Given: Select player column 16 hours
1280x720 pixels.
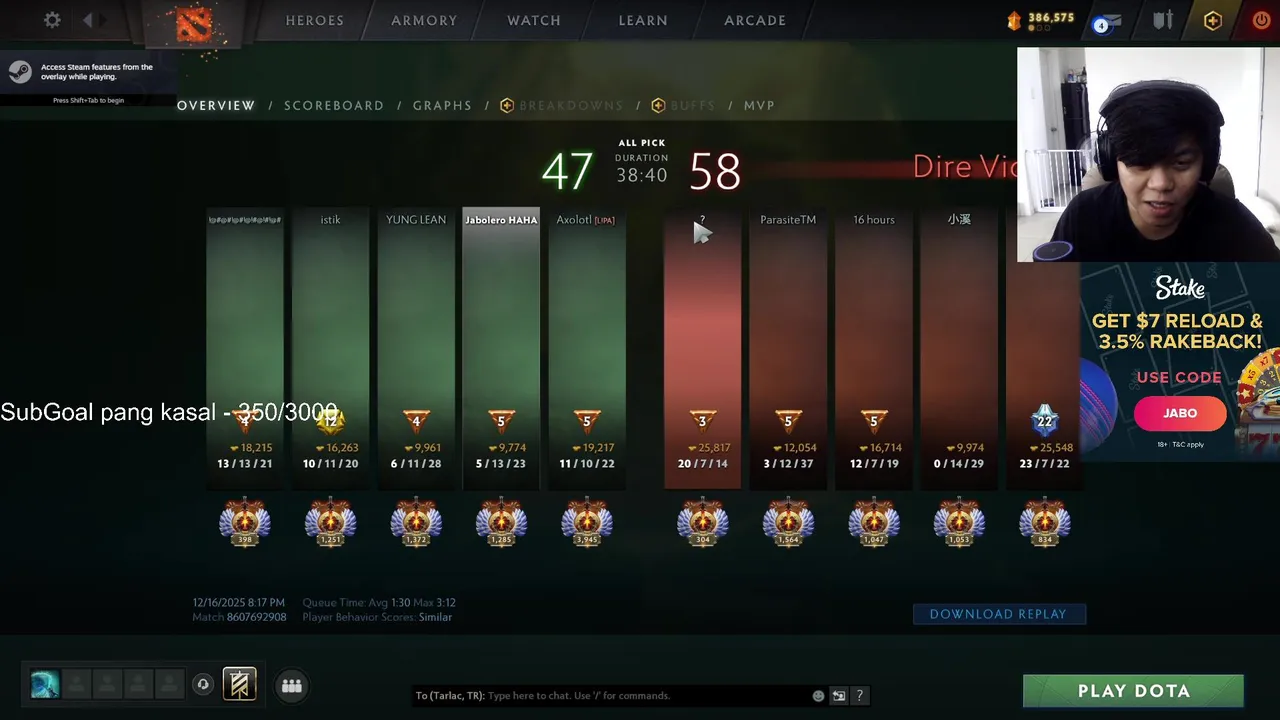Looking at the screenshot, I should (873, 349).
